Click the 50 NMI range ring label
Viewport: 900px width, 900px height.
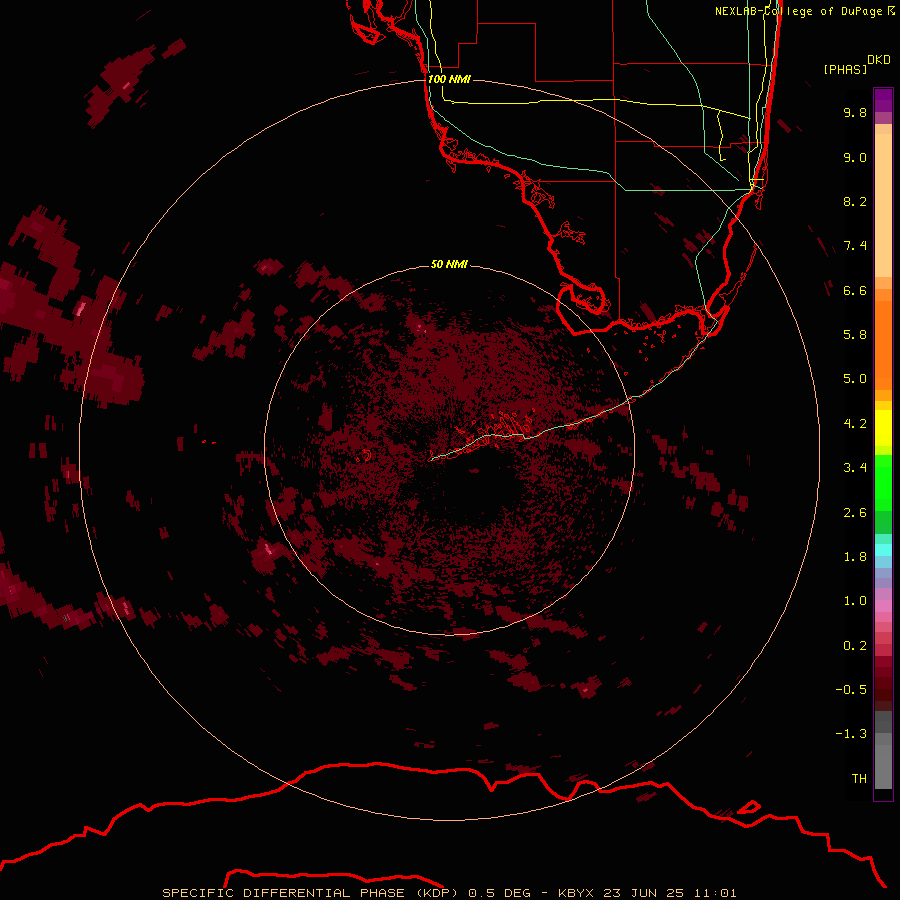(449, 264)
